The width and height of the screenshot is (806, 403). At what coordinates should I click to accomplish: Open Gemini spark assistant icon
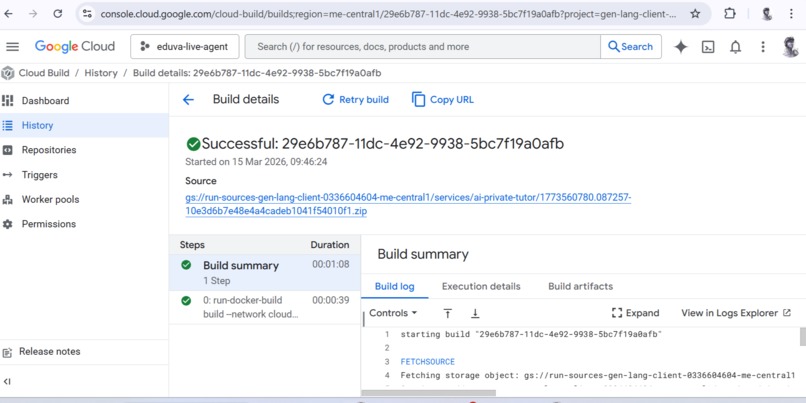click(681, 47)
